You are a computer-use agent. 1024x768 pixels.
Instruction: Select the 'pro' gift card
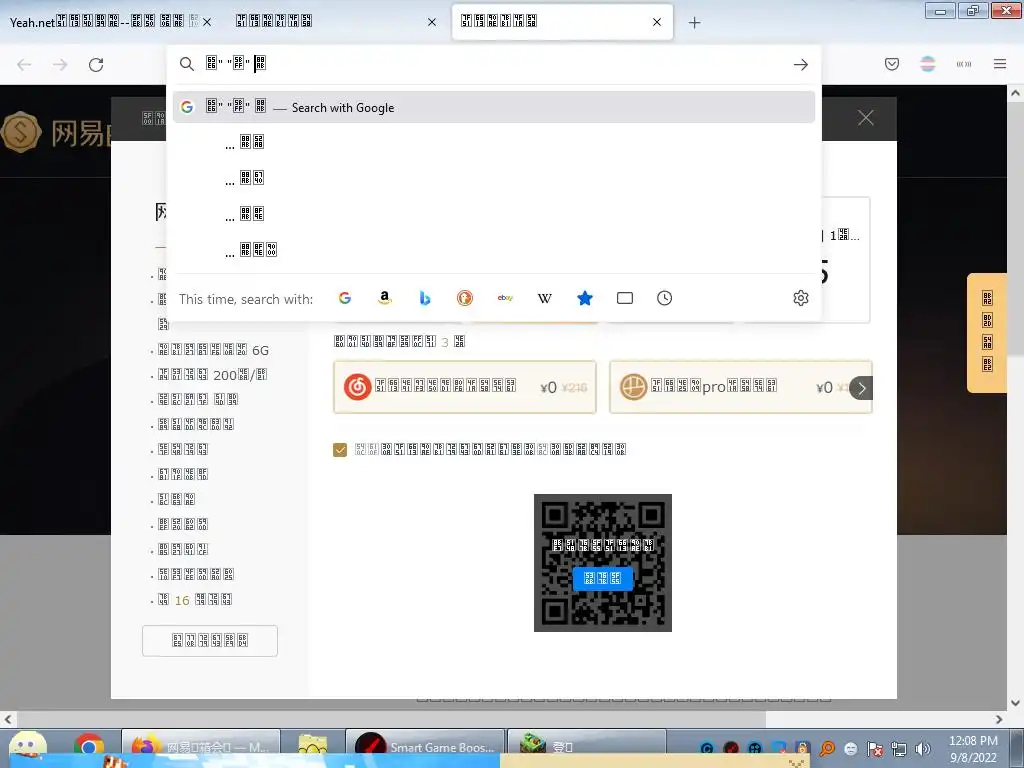click(x=741, y=387)
